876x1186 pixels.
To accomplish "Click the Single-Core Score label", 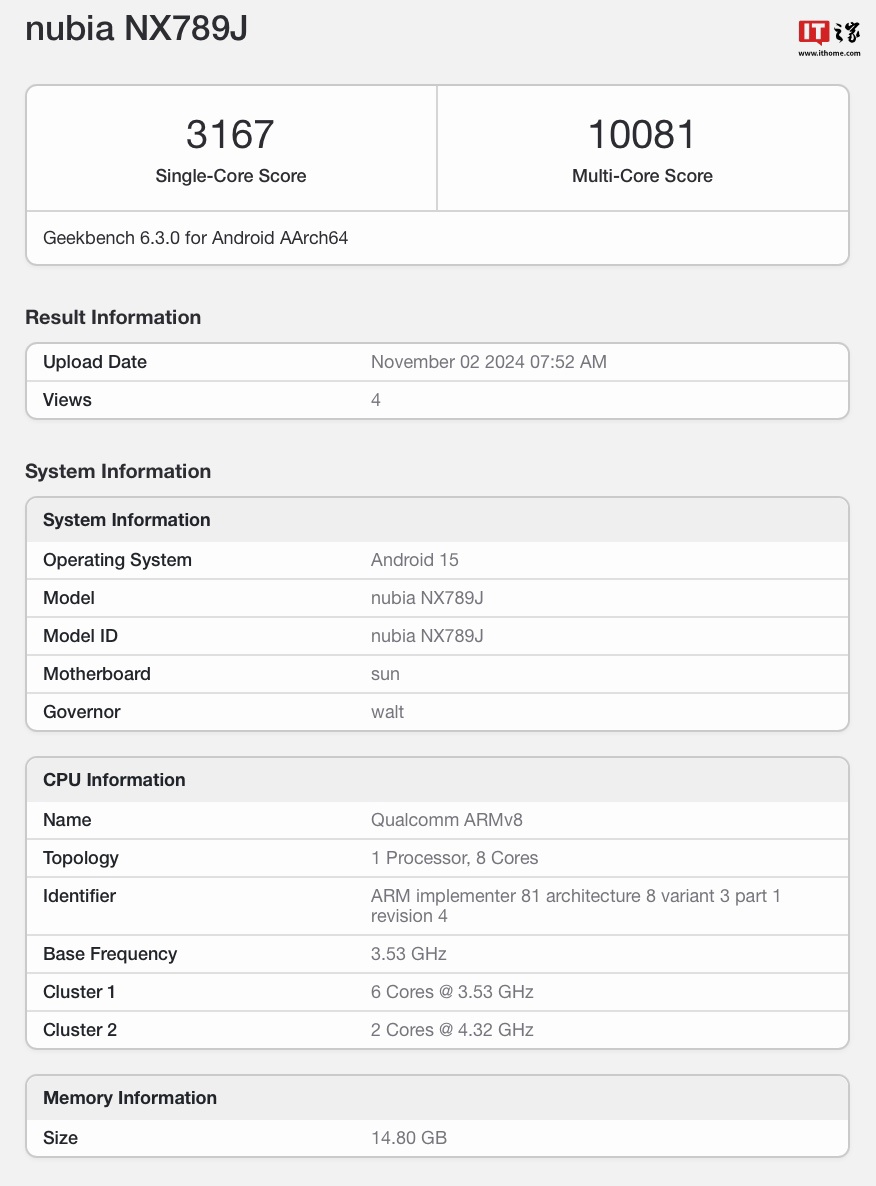I will click(x=230, y=176).
